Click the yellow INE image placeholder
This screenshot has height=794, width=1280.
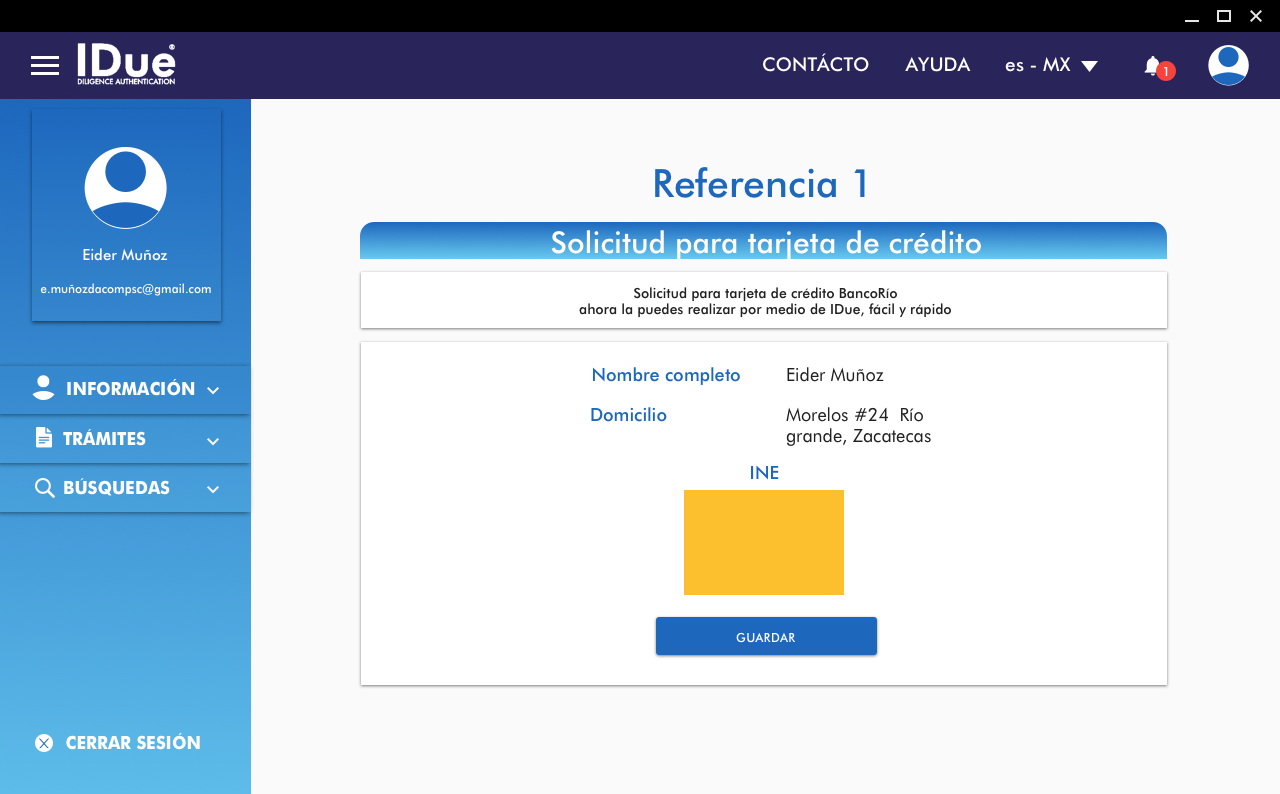[x=764, y=542]
